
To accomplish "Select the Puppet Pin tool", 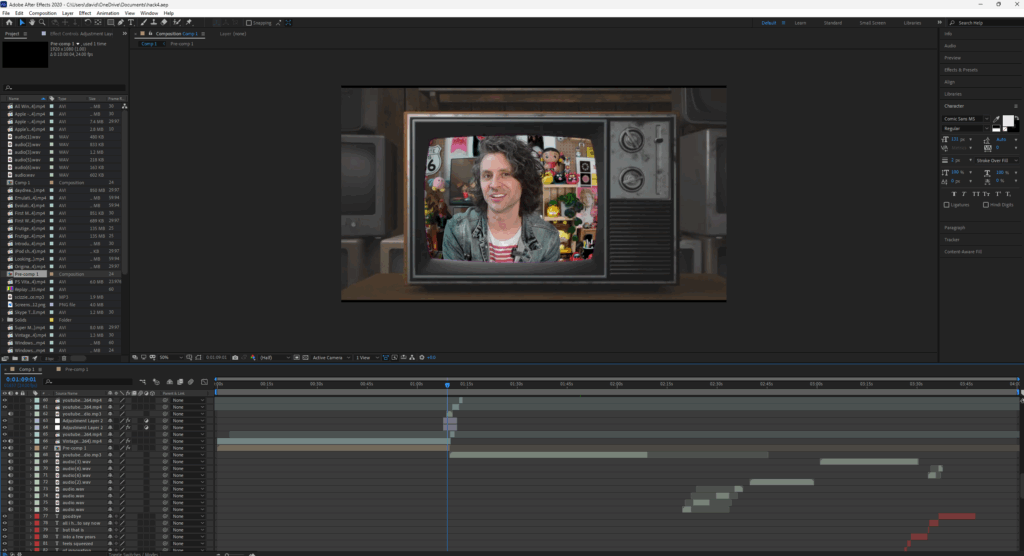I will click(188, 22).
